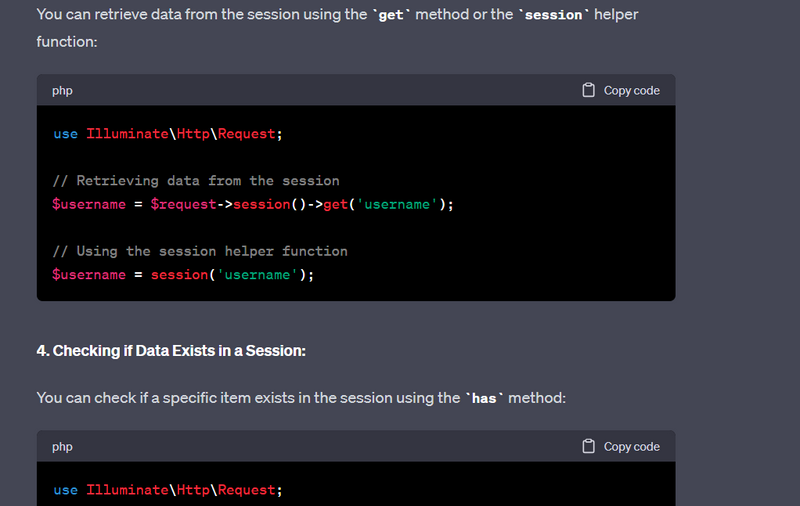
Task: Click the first block's use Illuminate\Http\Request line
Action: point(168,134)
